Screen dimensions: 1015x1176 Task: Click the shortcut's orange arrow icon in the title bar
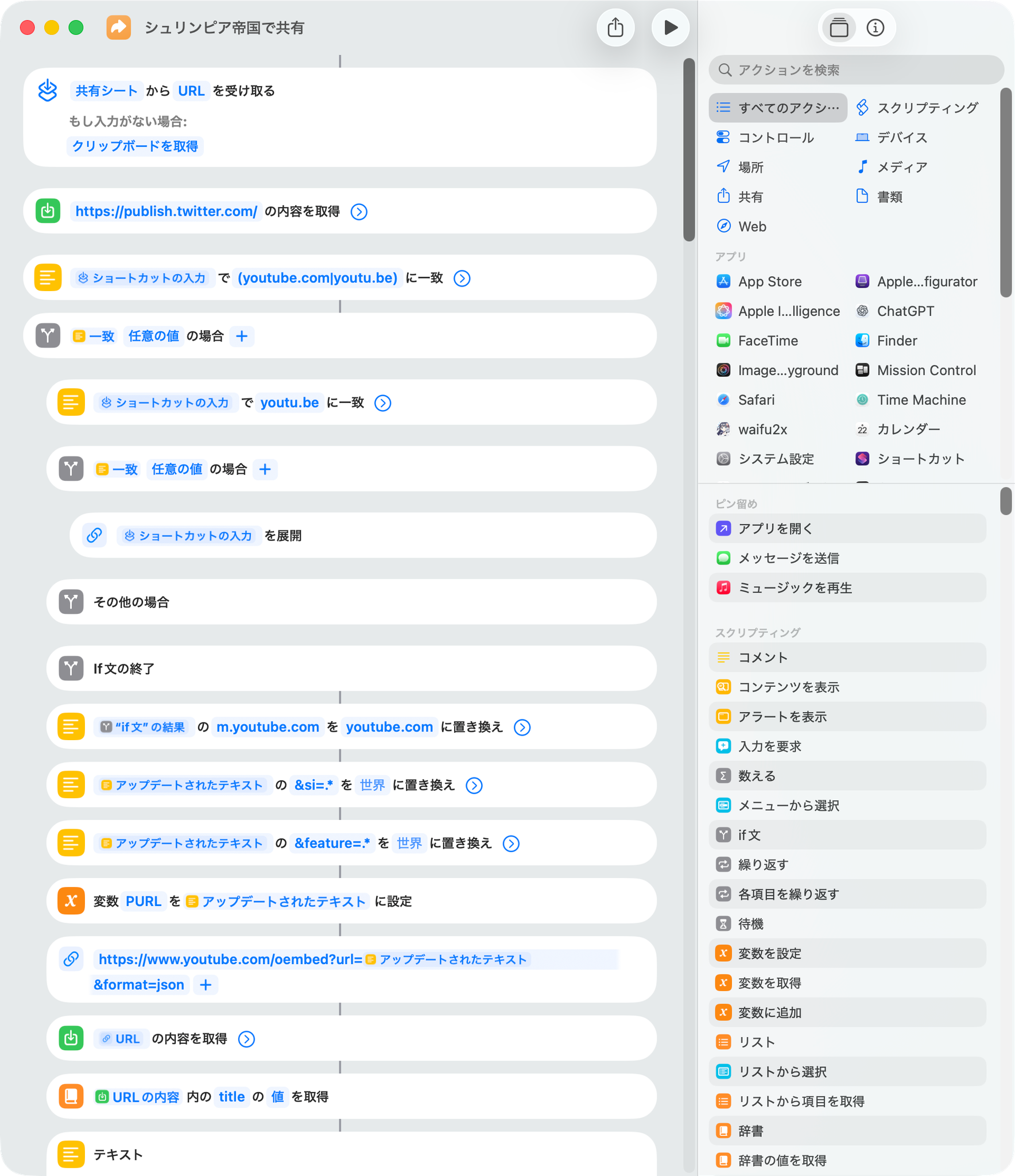click(x=118, y=28)
